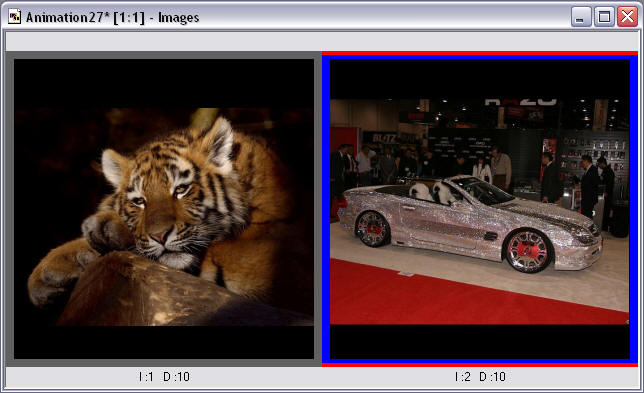644x393 pixels.
Task: Click the car's red front wheel
Action: point(528,251)
